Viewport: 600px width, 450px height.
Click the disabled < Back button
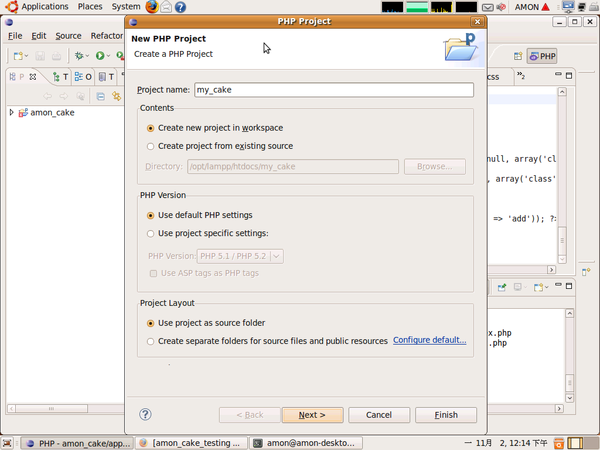click(249, 415)
